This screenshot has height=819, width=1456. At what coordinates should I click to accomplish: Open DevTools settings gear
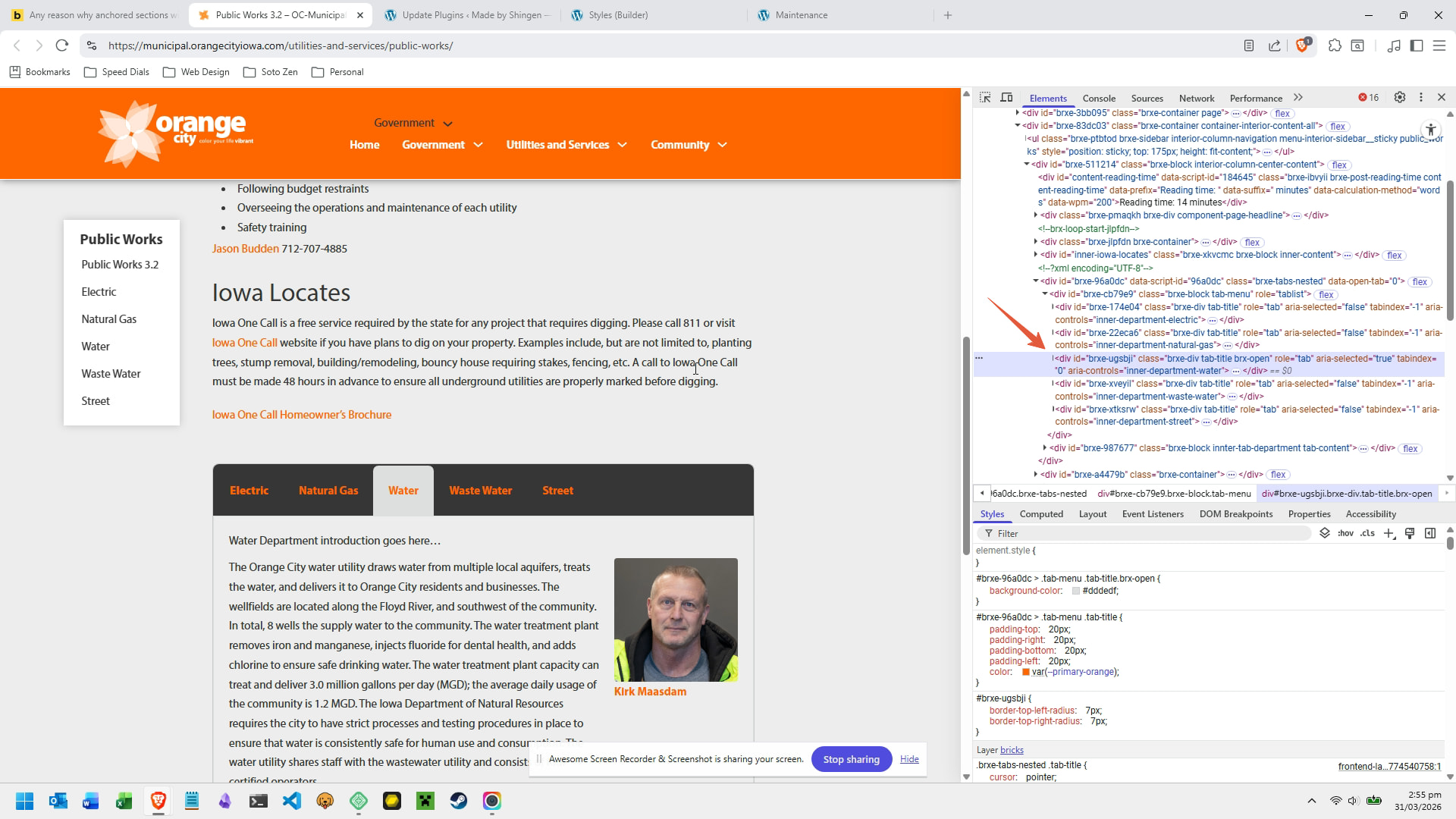tap(1400, 97)
